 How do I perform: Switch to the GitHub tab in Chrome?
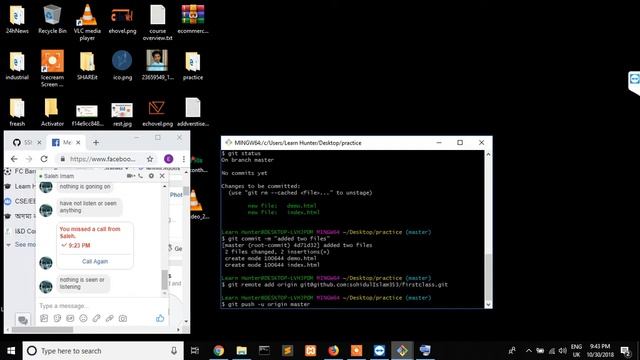(x=22, y=142)
